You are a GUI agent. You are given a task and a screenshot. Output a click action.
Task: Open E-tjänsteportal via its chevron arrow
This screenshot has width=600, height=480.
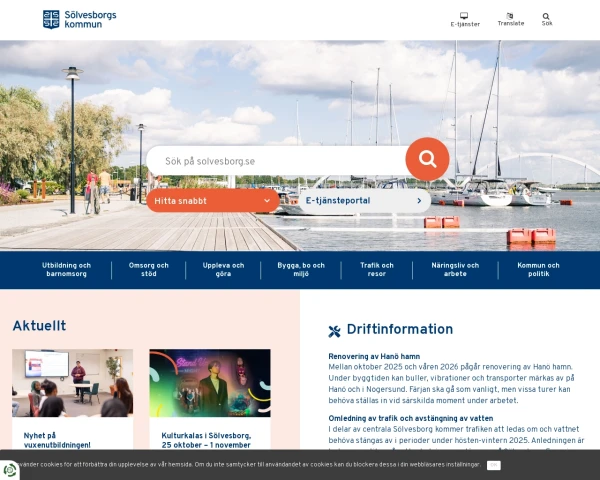tap(419, 201)
